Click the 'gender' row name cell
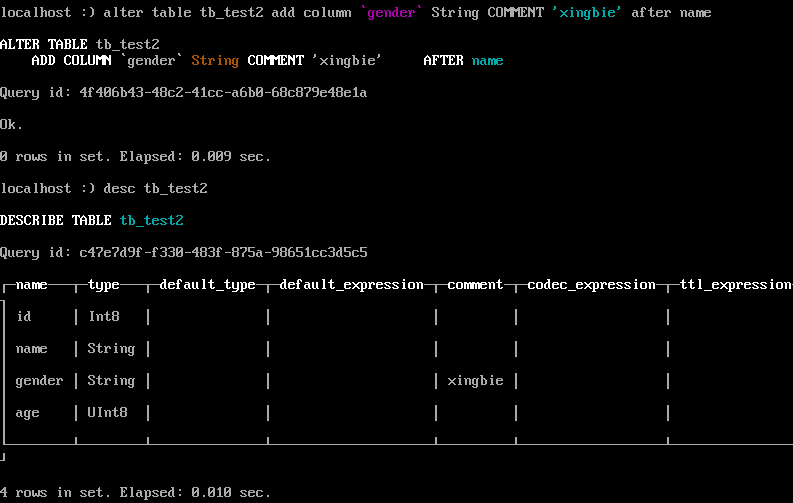 point(39,381)
